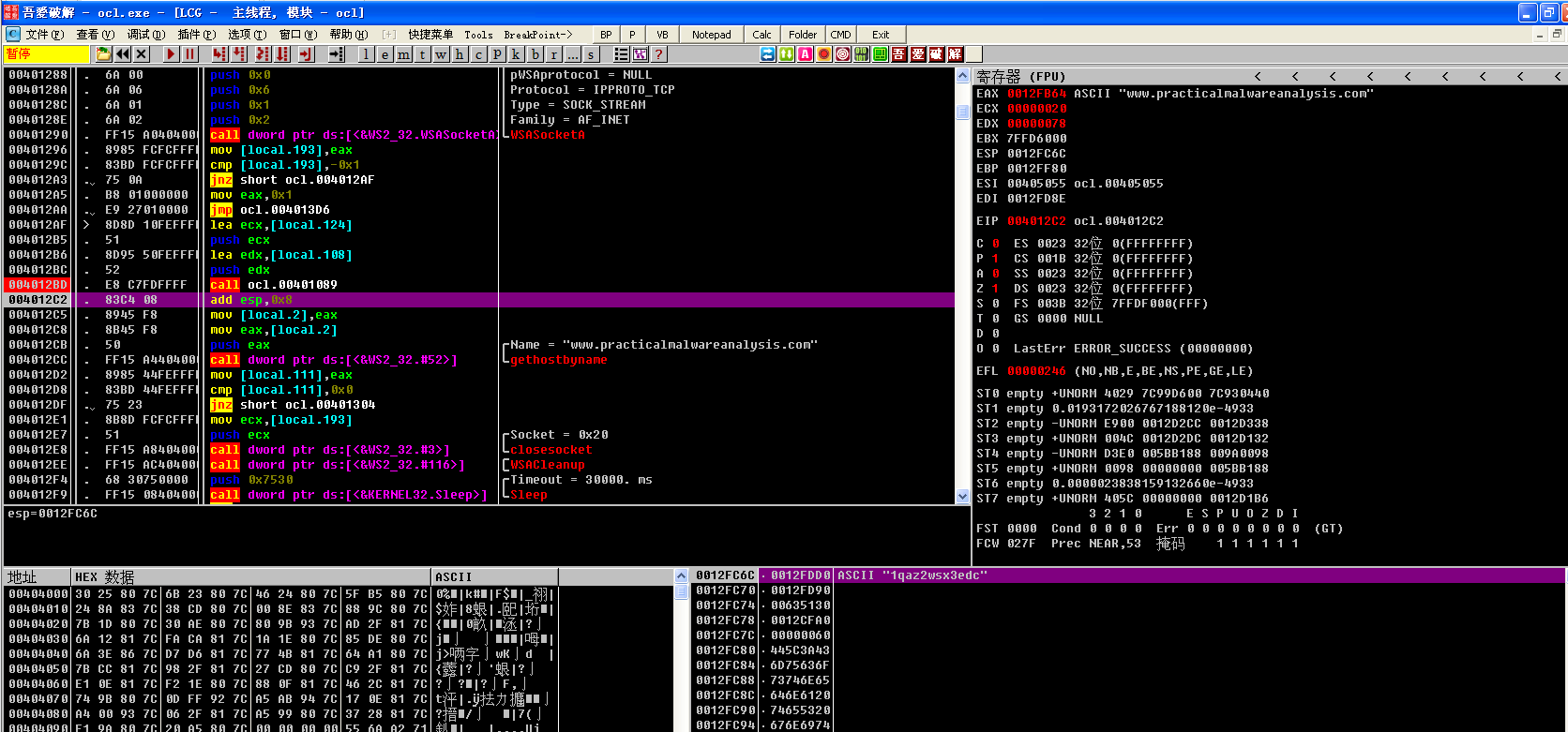The height and width of the screenshot is (732, 1568).
Task: Open breakpoints window with 'b' button
Action: [x=535, y=54]
